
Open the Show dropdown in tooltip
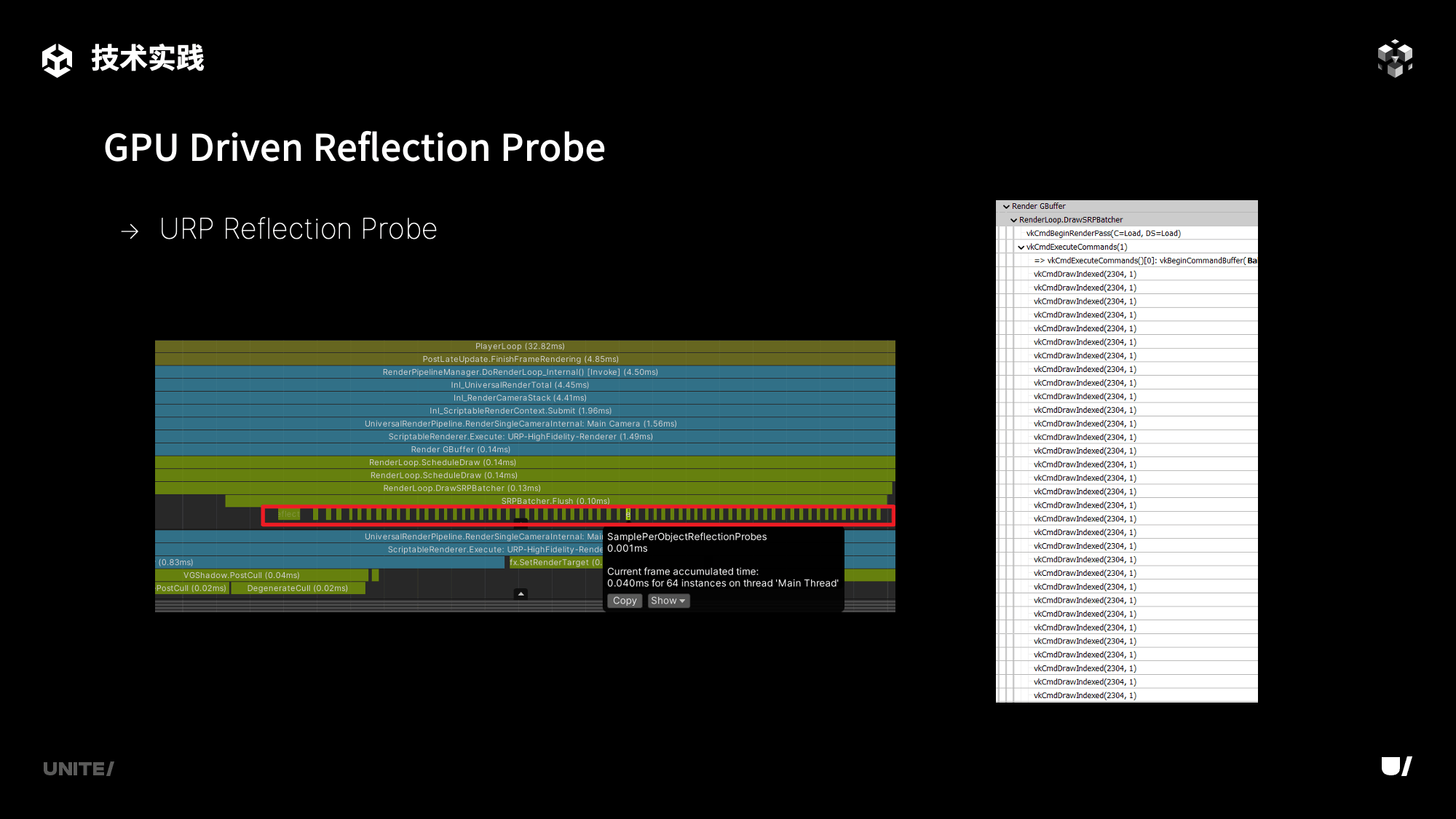[668, 601]
